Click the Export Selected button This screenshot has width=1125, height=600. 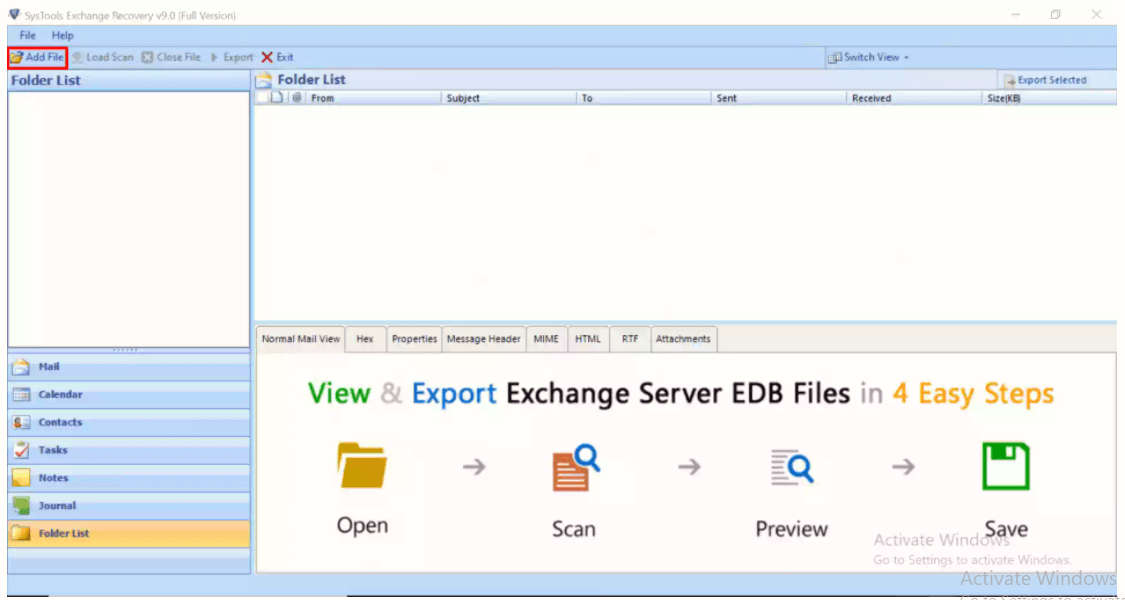[x=1045, y=80]
